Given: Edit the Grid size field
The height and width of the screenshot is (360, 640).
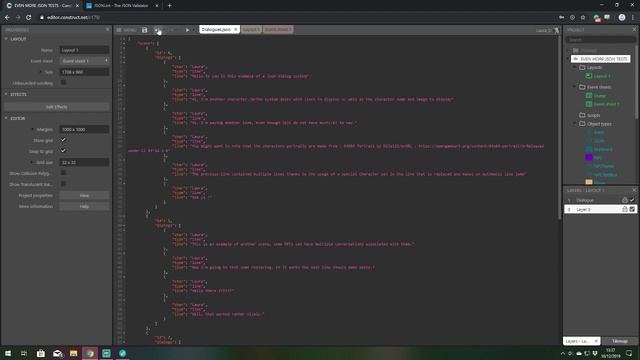Looking at the screenshot, I should 84,162.
